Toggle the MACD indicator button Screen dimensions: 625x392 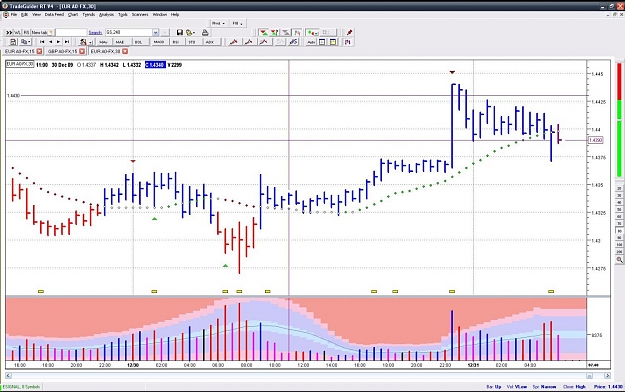(159, 42)
